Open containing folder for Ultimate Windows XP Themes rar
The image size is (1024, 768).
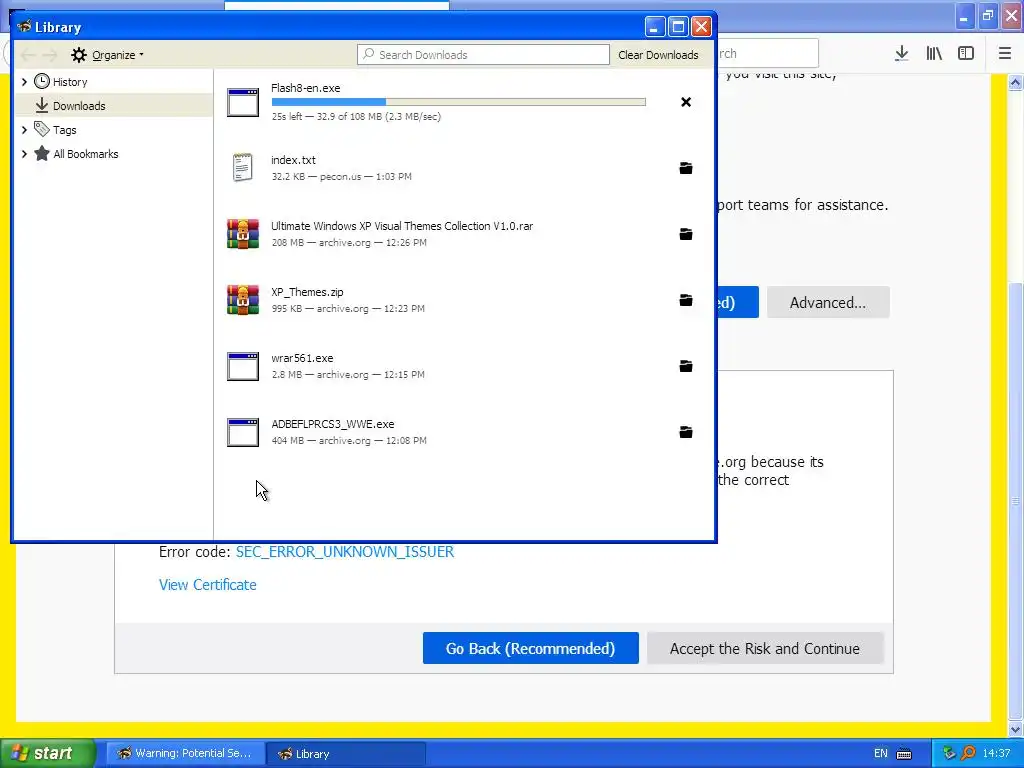686,234
